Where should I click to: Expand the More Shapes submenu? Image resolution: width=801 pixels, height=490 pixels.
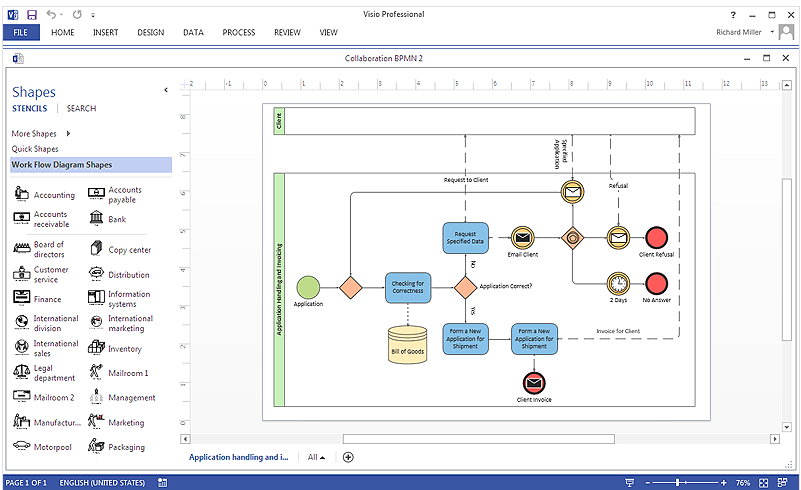(68, 133)
